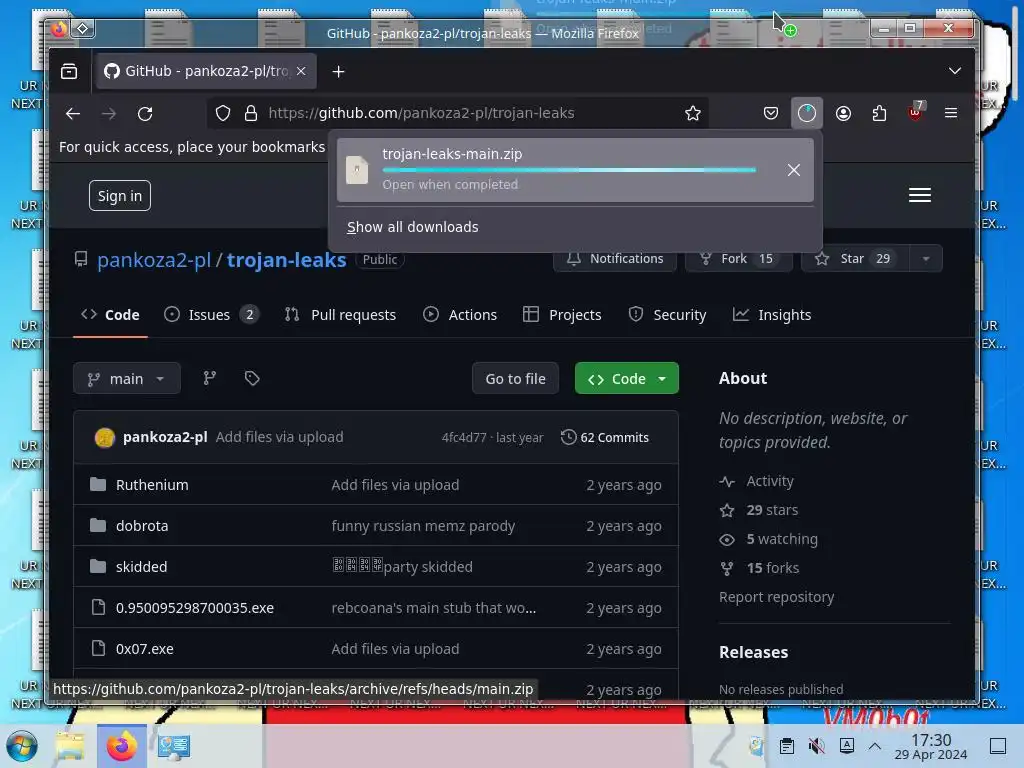Click the Notifications button
Screen dimensions: 1024x768
point(615,259)
